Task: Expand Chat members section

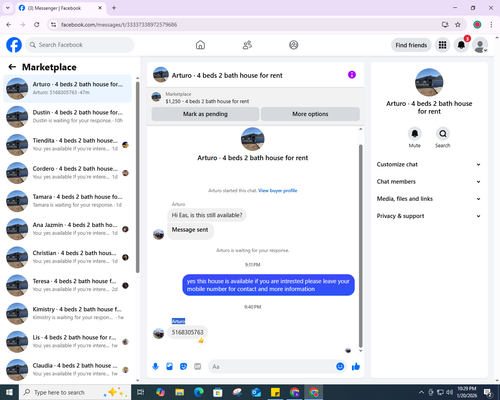Action: click(x=429, y=182)
